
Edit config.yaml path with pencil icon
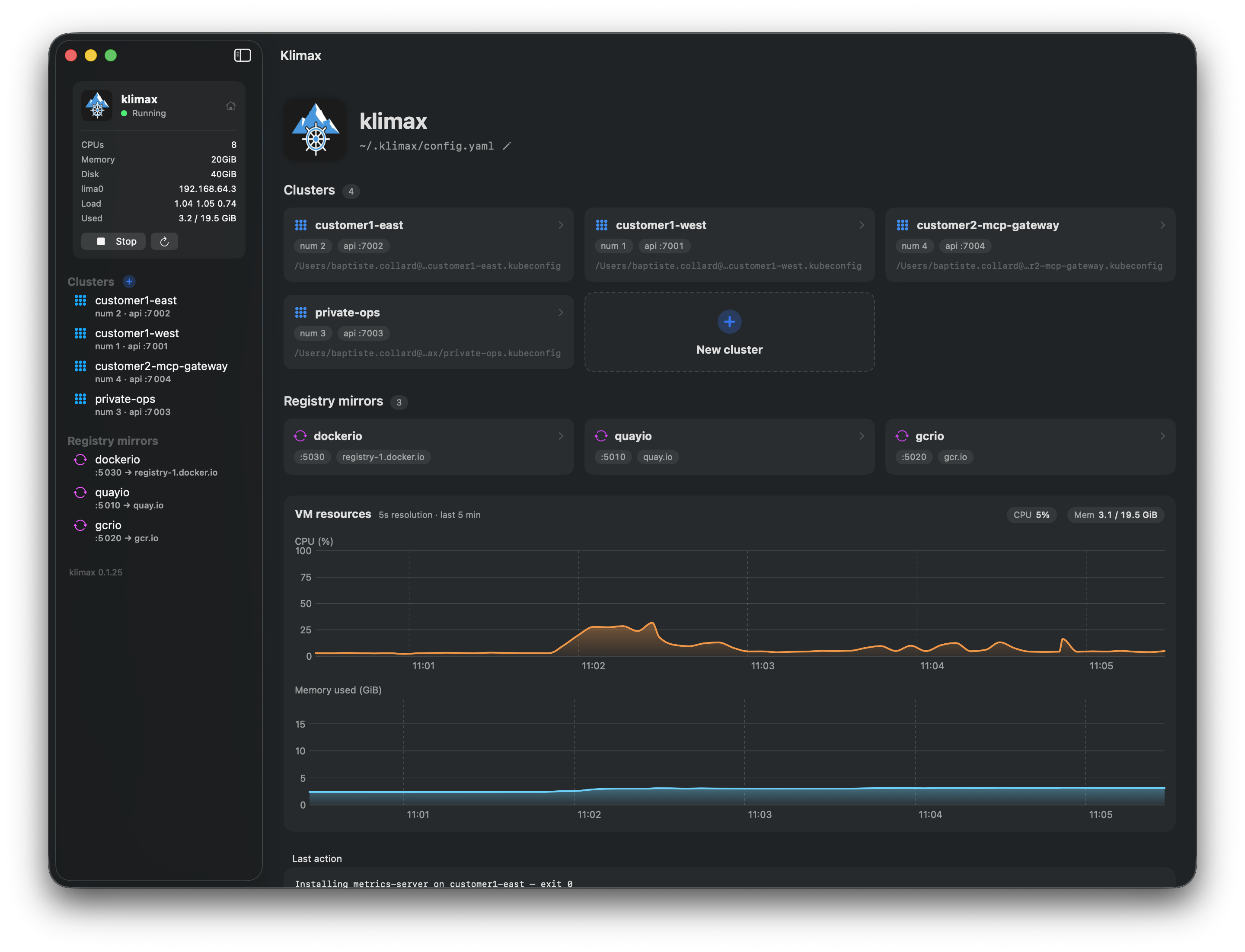507,146
